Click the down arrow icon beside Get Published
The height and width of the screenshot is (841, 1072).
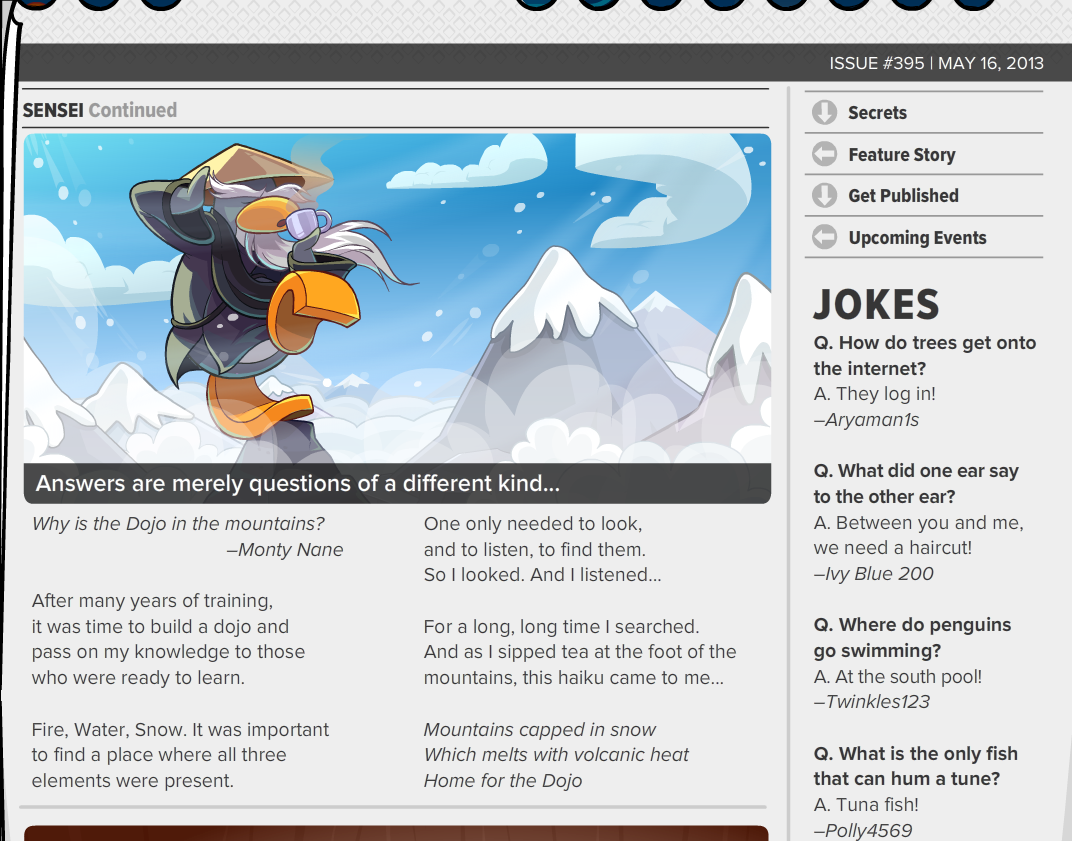pos(825,196)
